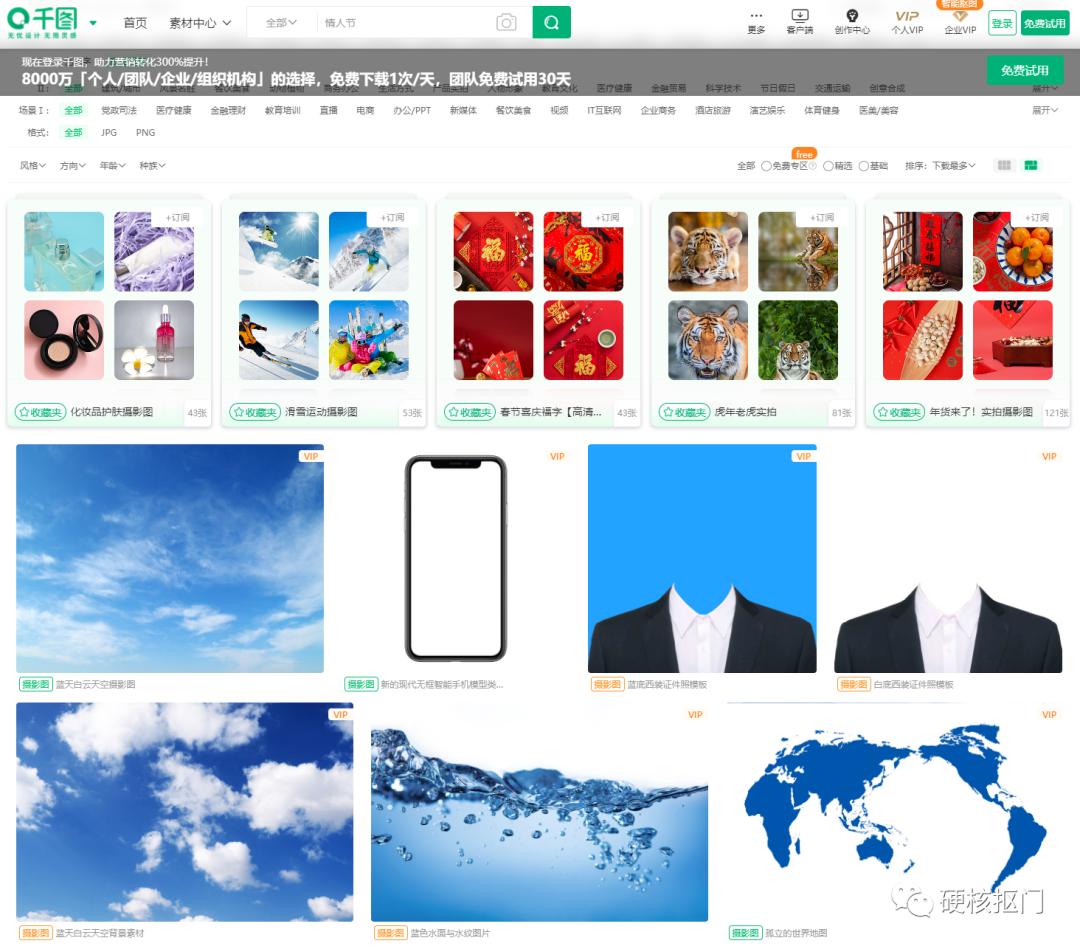Screen dimensions: 1080x949
Task: Click 摄影图 tag beside 蓝天白云天空摄影图
Action: click(36, 684)
